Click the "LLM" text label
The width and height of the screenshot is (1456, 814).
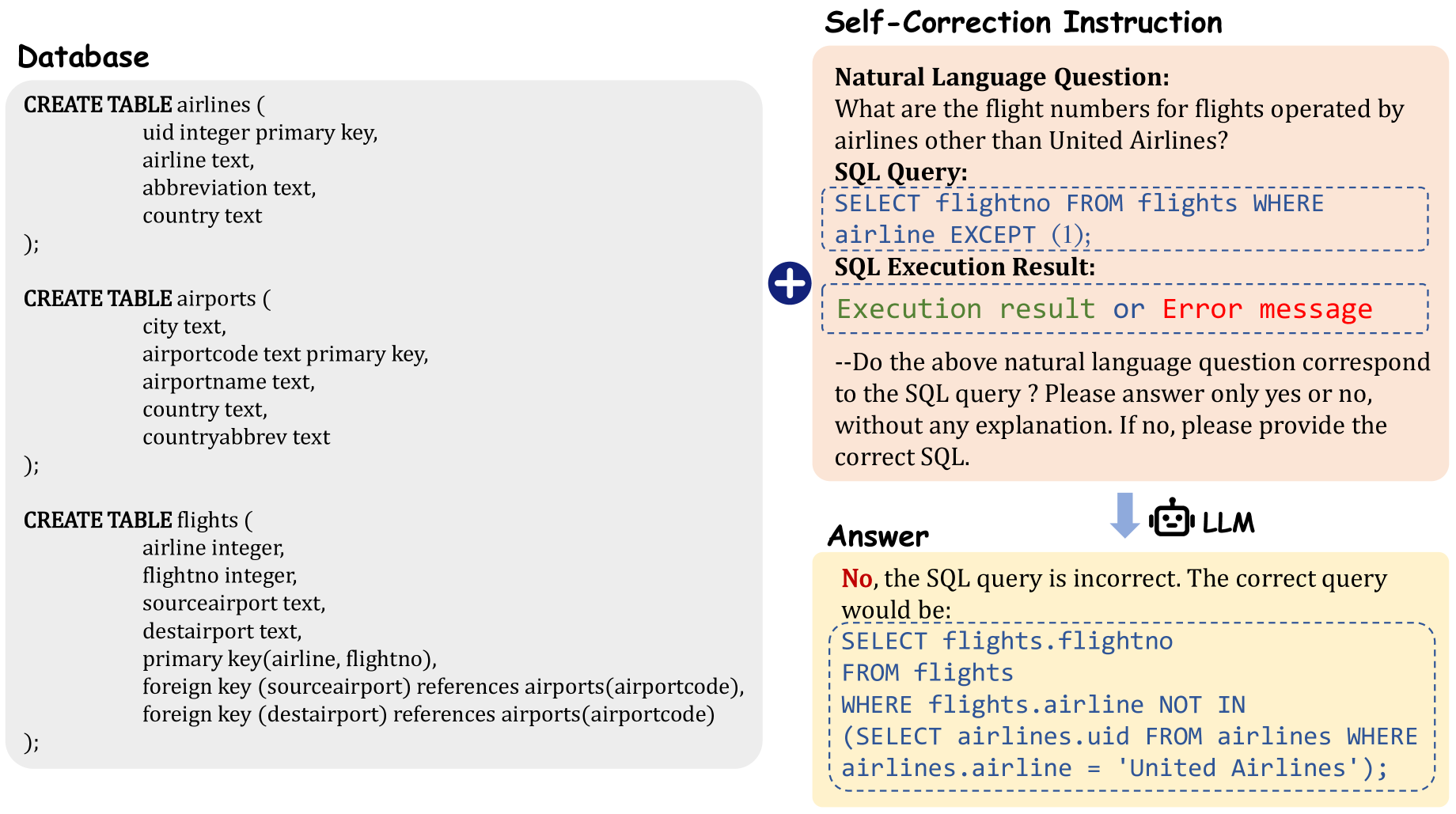click(1228, 523)
